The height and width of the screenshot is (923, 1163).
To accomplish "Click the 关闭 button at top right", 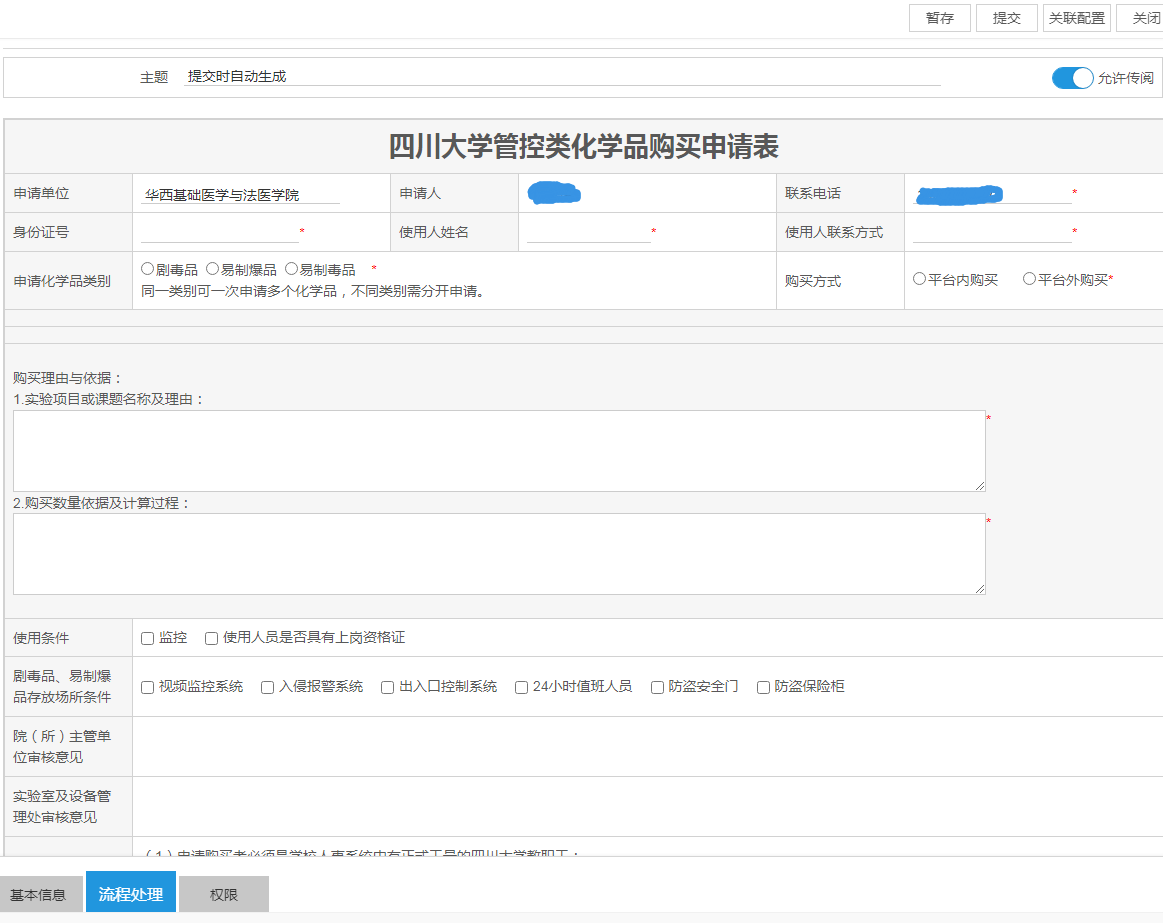I will tap(1142, 18).
